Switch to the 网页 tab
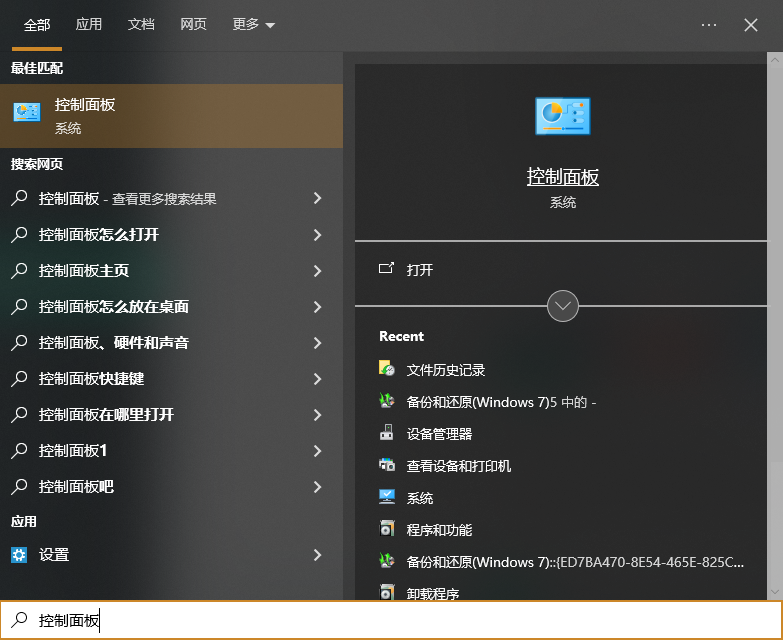The height and width of the screenshot is (640, 783). click(x=193, y=24)
